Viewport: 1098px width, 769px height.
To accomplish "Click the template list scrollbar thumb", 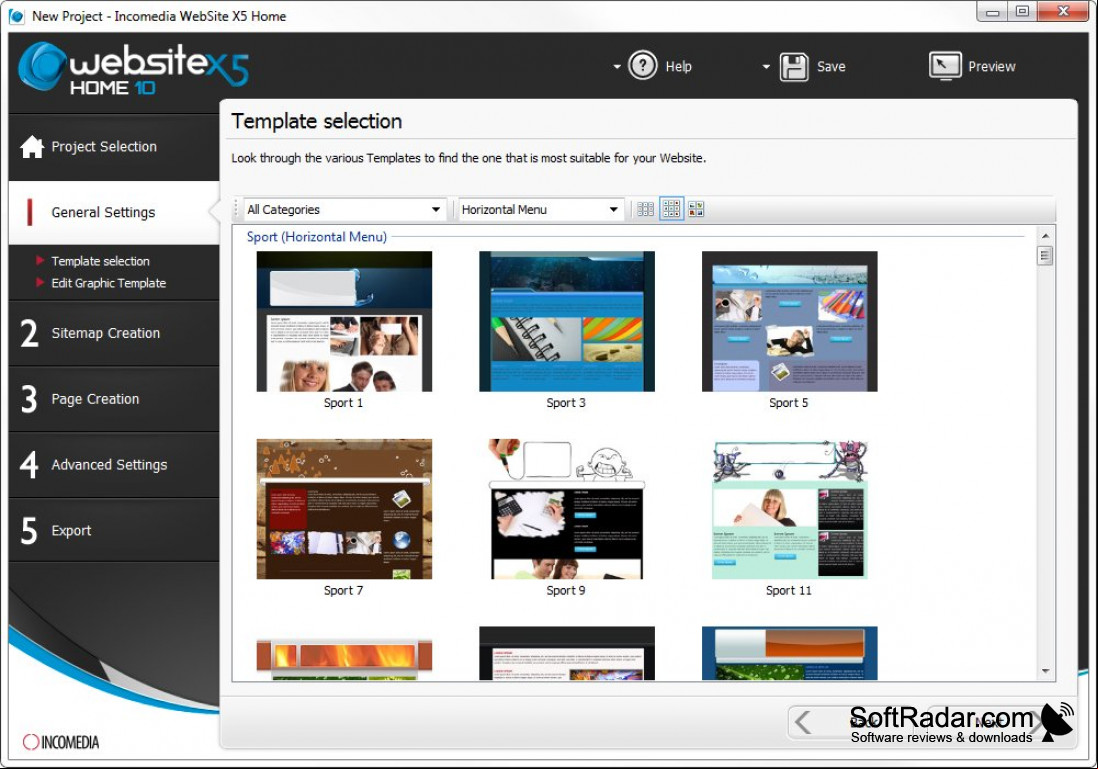I will 1045,256.
